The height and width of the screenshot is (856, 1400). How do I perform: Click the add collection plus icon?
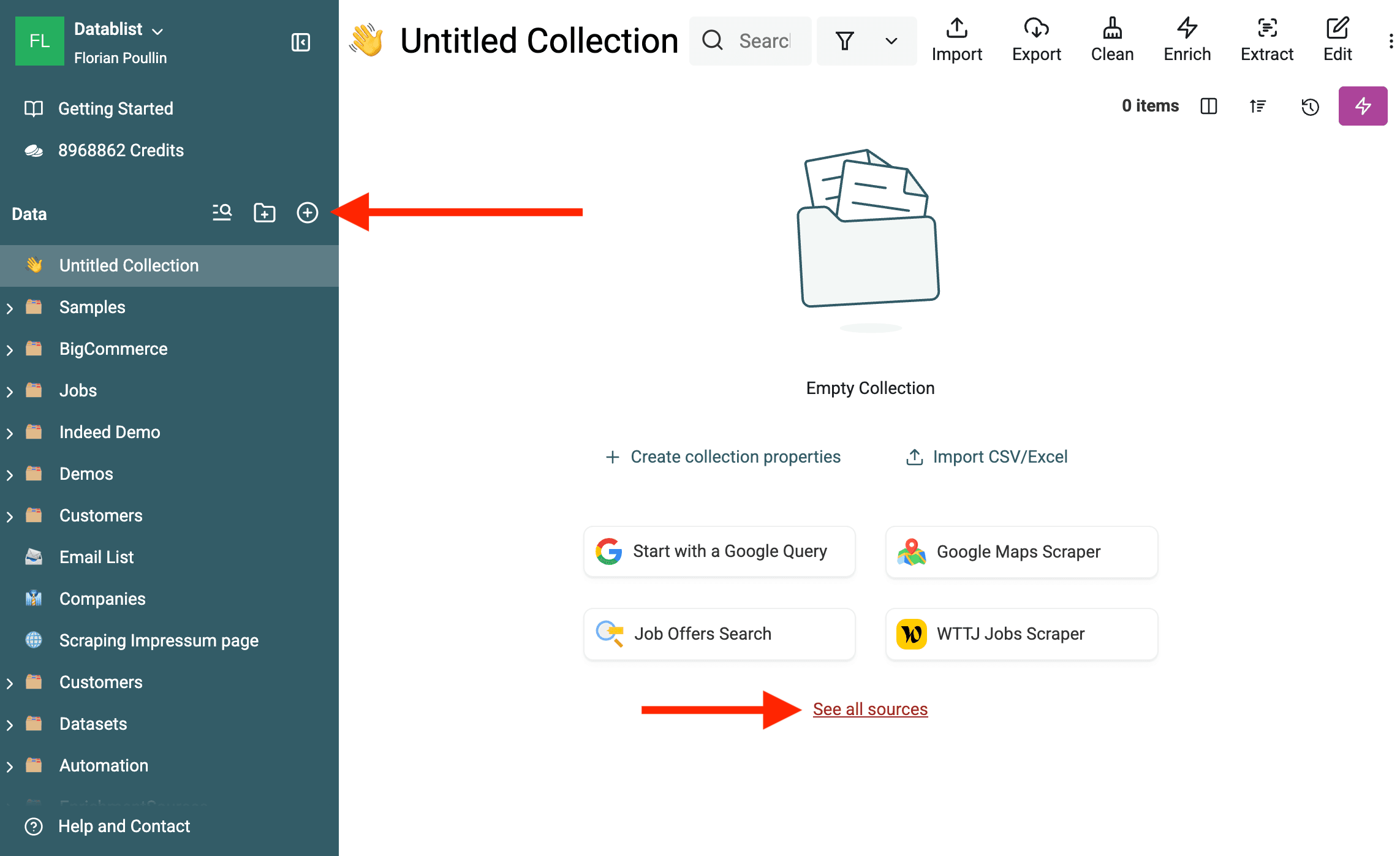(x=307, y=213)
